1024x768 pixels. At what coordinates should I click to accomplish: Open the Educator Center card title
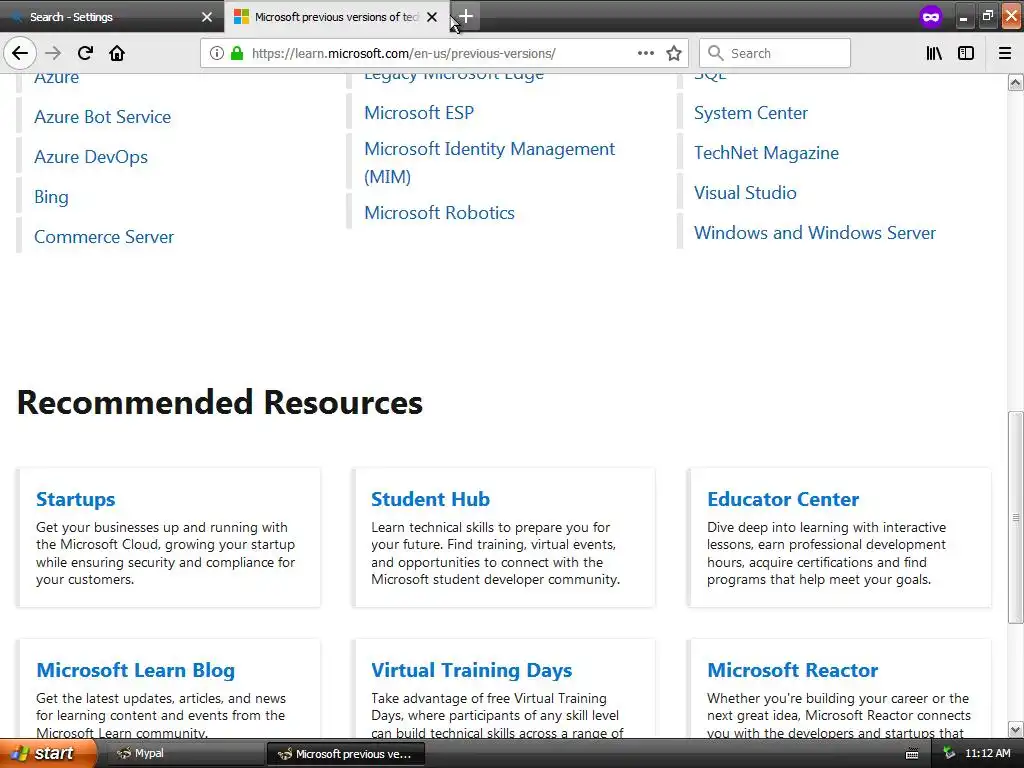(783, 499)
